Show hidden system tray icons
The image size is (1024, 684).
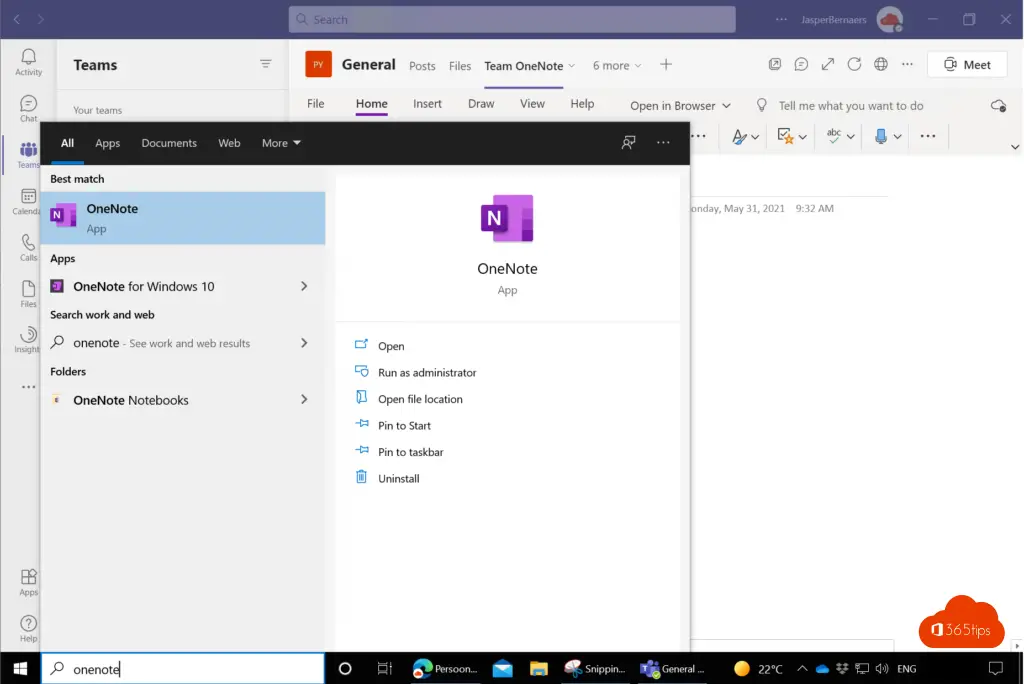pos(802,668)
